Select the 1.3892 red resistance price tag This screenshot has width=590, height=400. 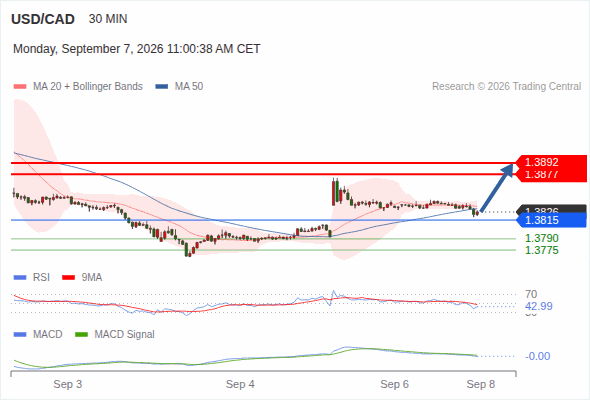click(551, 162)
